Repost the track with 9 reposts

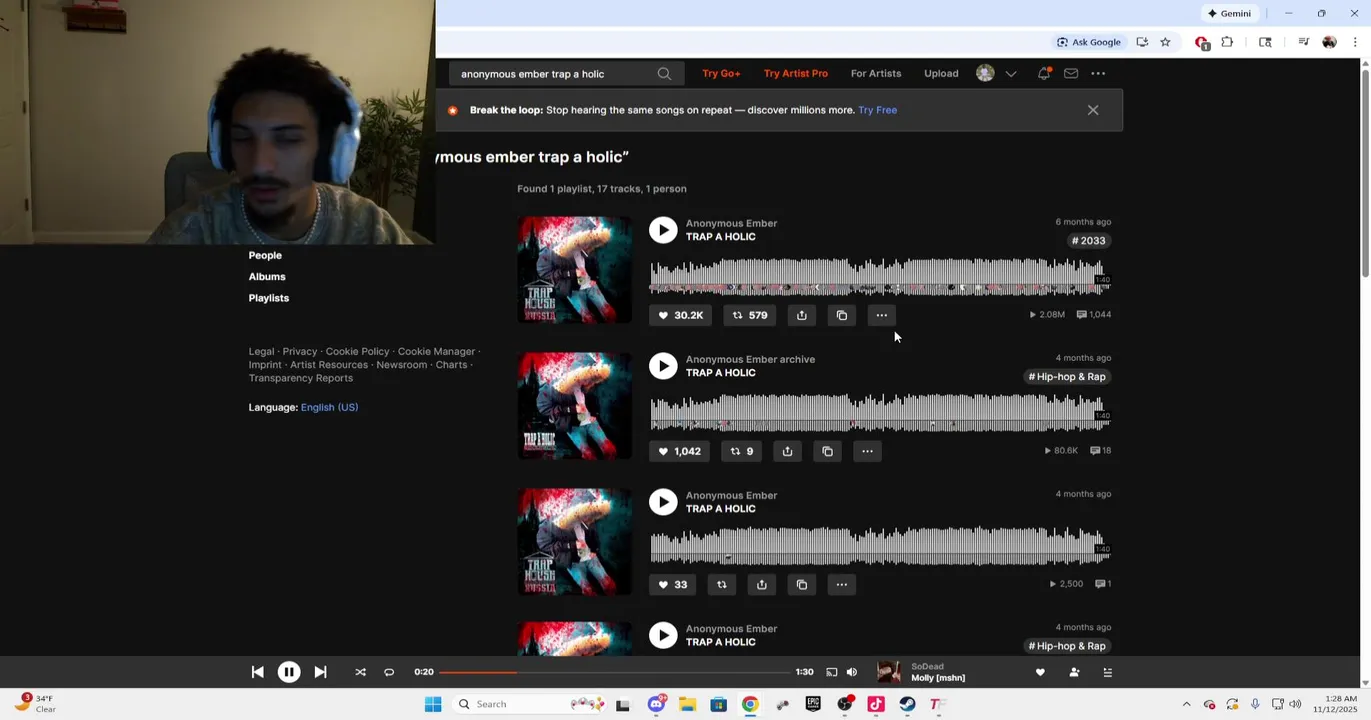point(742,451)
